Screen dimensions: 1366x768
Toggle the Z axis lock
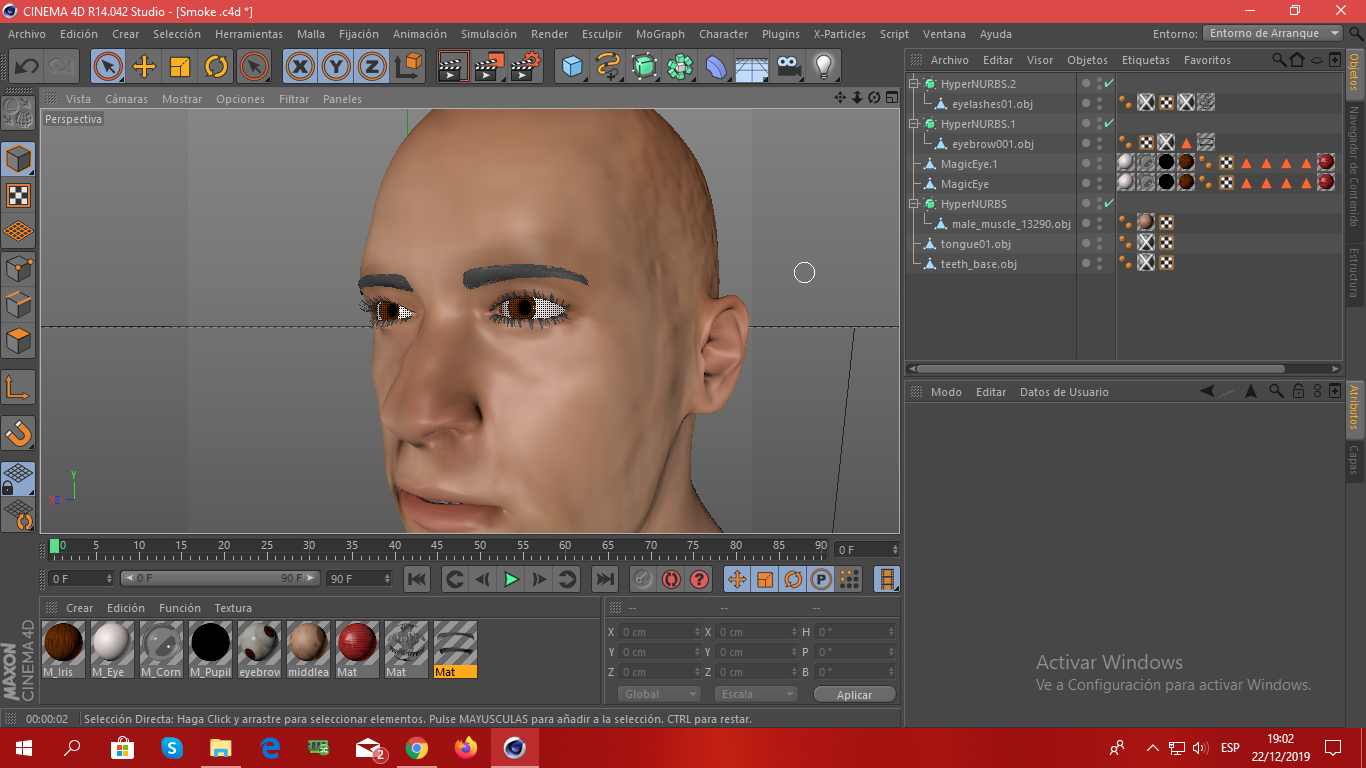[372, 67]
